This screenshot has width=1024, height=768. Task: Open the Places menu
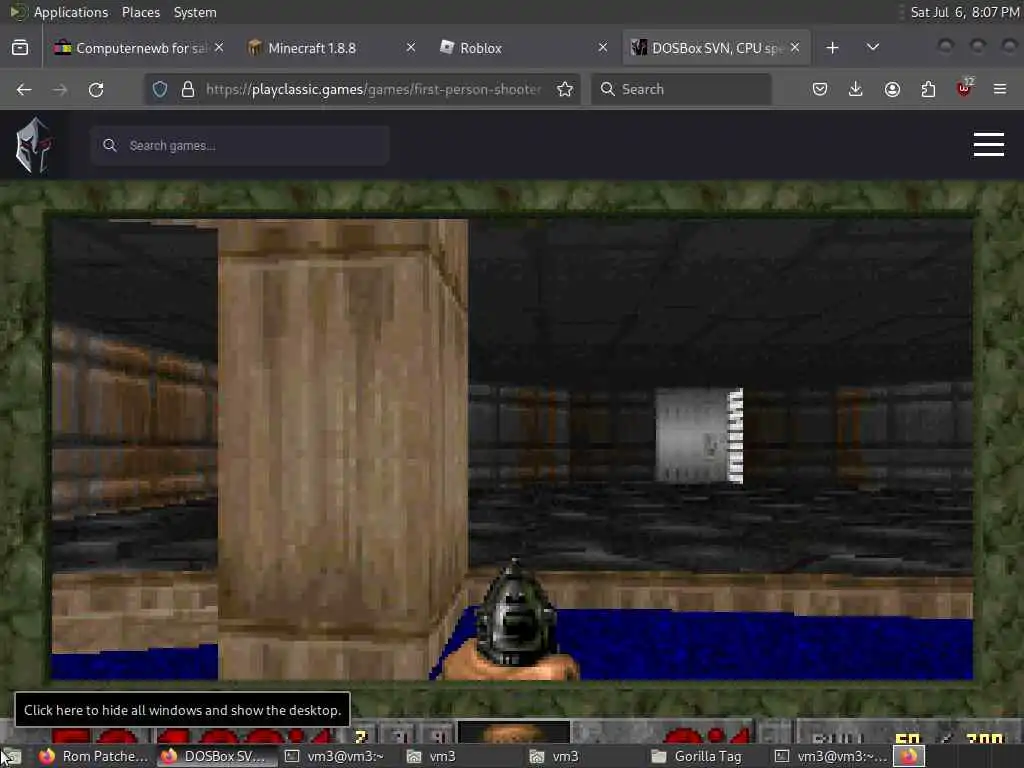[x=140, y=12]
